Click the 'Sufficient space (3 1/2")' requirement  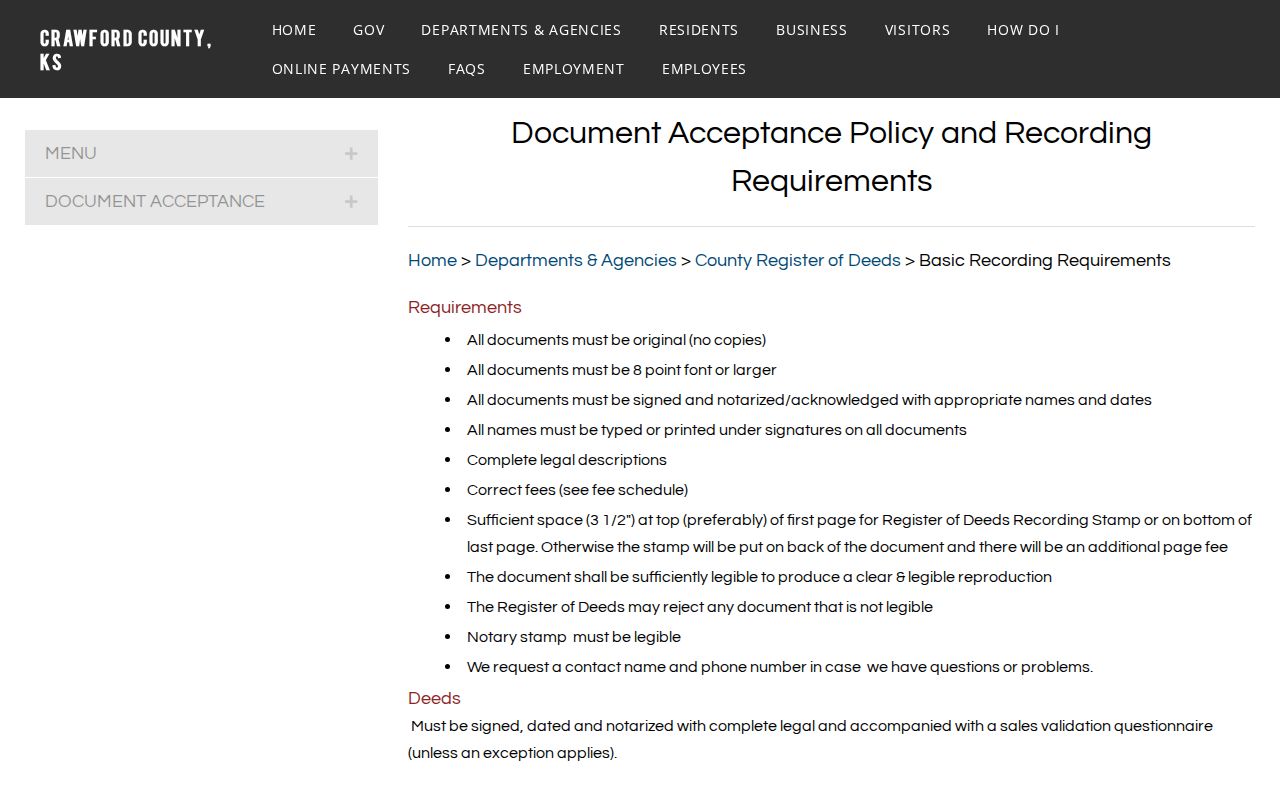click(x=859, y=533)
